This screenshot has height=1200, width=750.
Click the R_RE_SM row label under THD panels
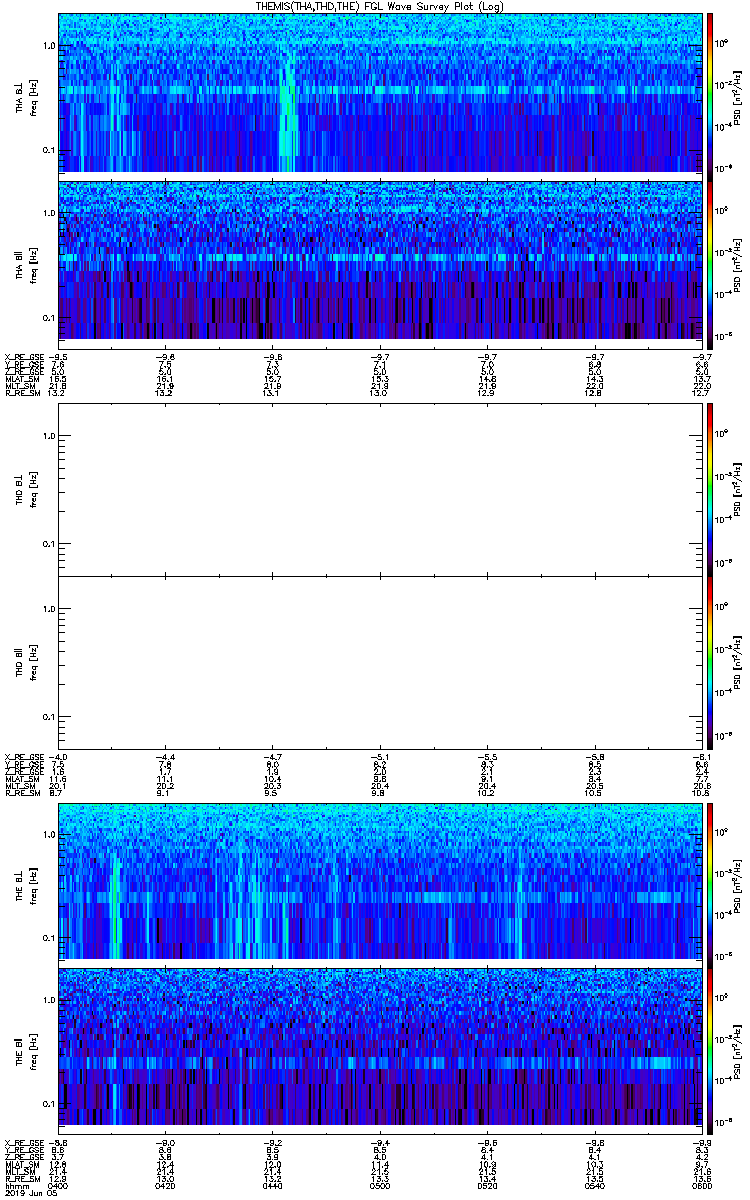pyautogui.click(x=22, y=793)
